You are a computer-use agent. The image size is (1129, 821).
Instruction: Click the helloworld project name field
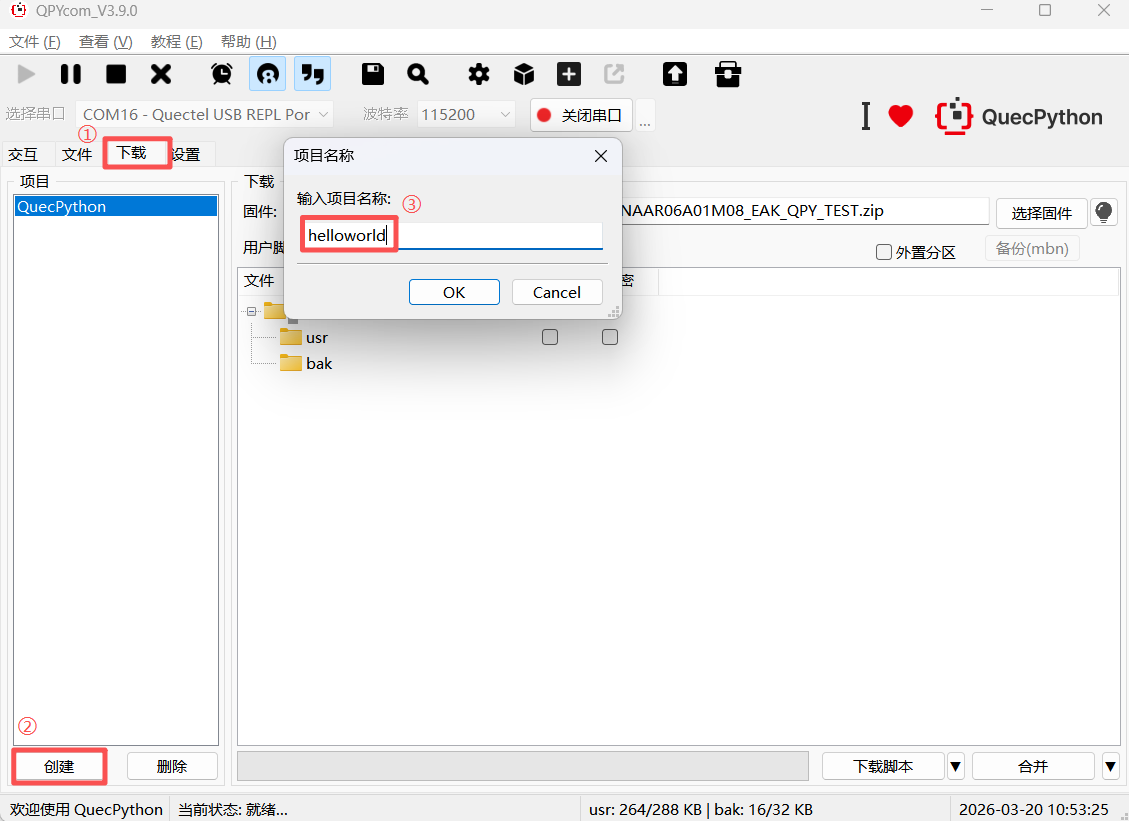tap(454, 236)
